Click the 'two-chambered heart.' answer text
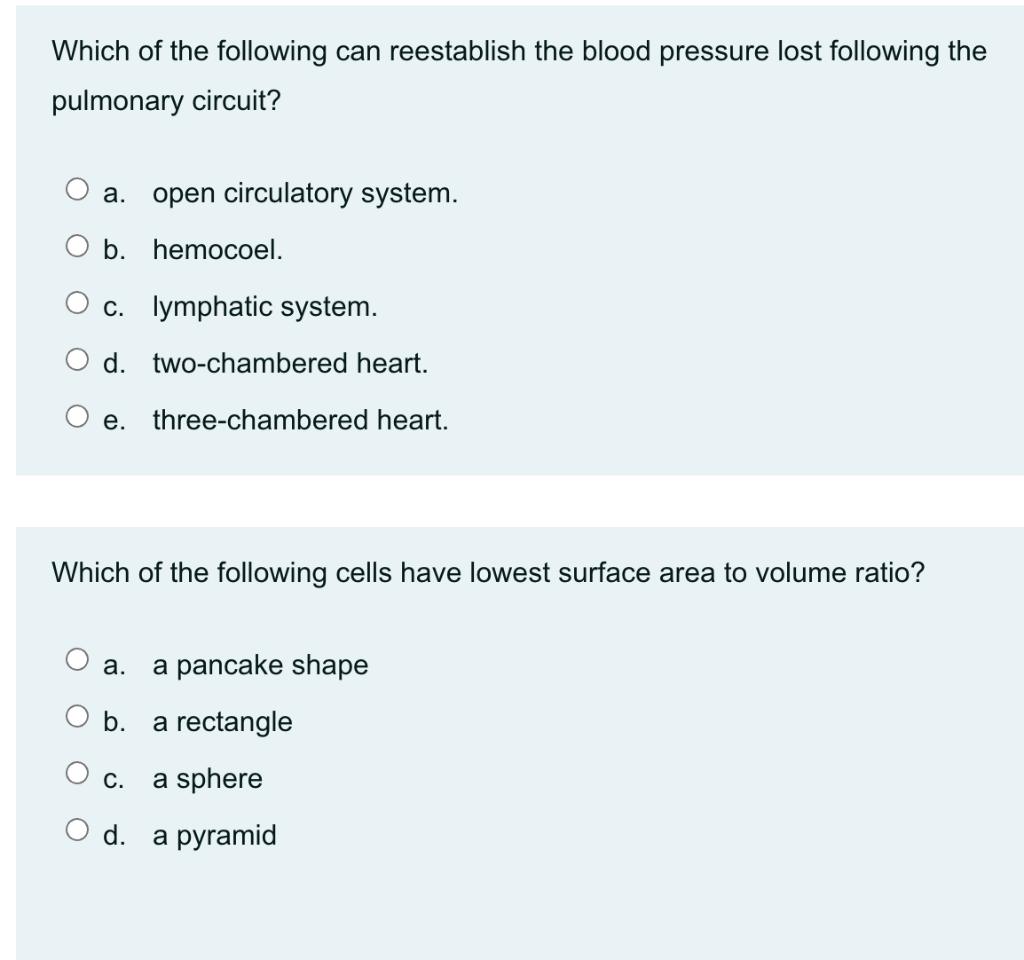Image resolution: width=1024 pixels, height=960 pixels. point(290,364)
